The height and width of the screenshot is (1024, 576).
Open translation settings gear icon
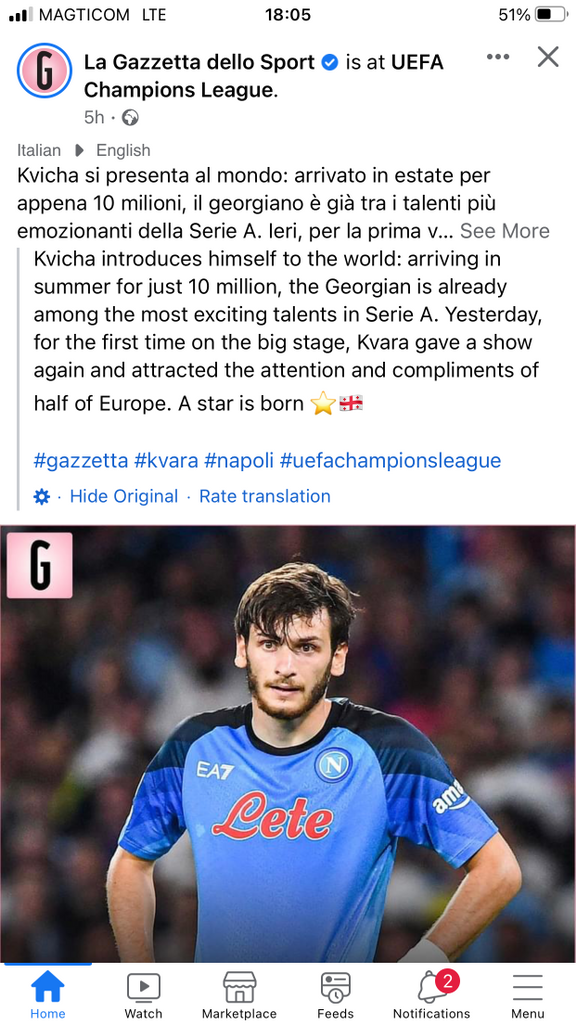click(x=41, y=497)
